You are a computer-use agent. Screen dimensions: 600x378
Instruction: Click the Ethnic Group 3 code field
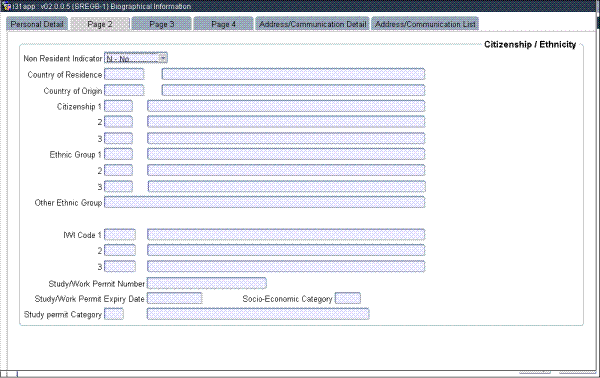(x=119, y=186)
